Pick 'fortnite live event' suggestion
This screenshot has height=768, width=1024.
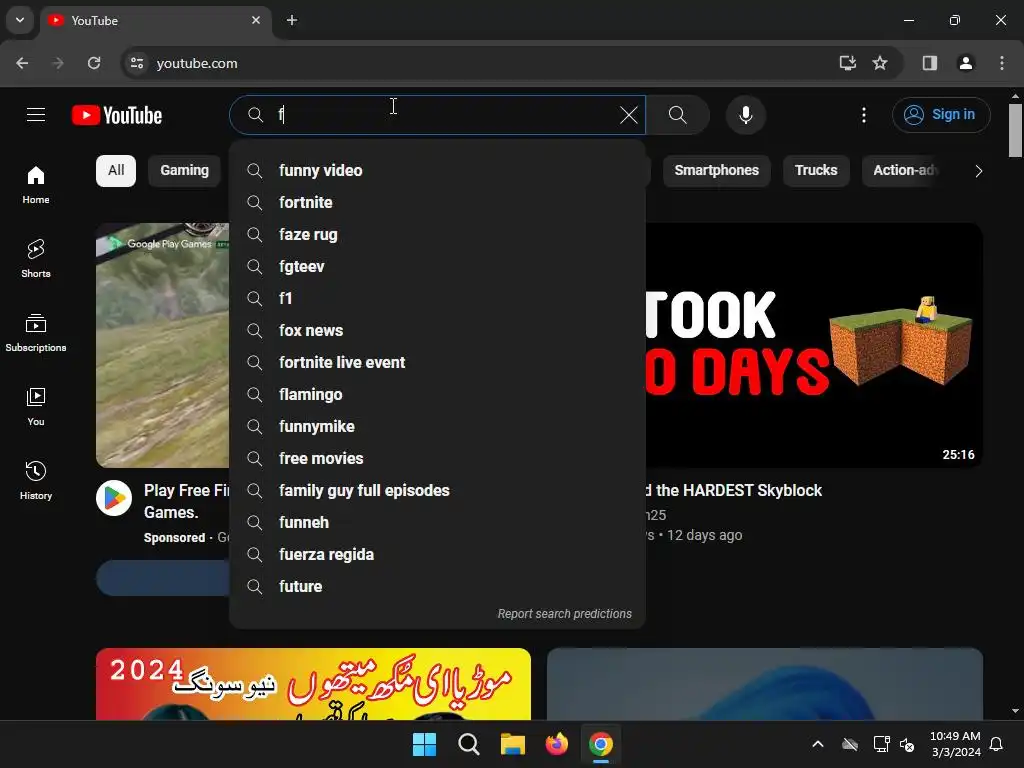(437, 362)
